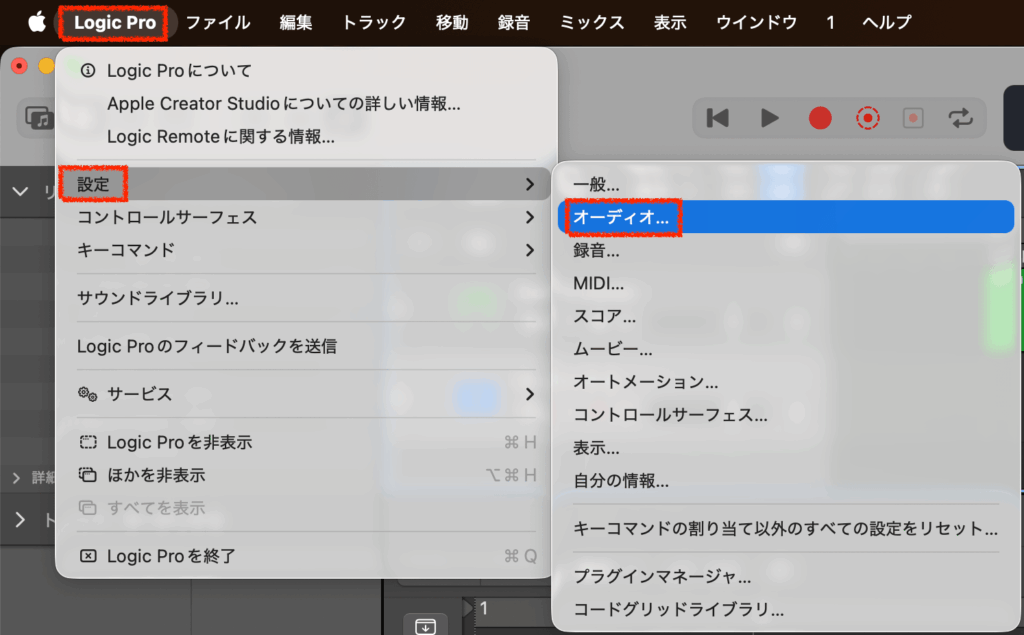The image size is (1024, 635).
Task: Open コントロールサーフェス submenu item
Action: pyautogui.click(x=306, y=218)
